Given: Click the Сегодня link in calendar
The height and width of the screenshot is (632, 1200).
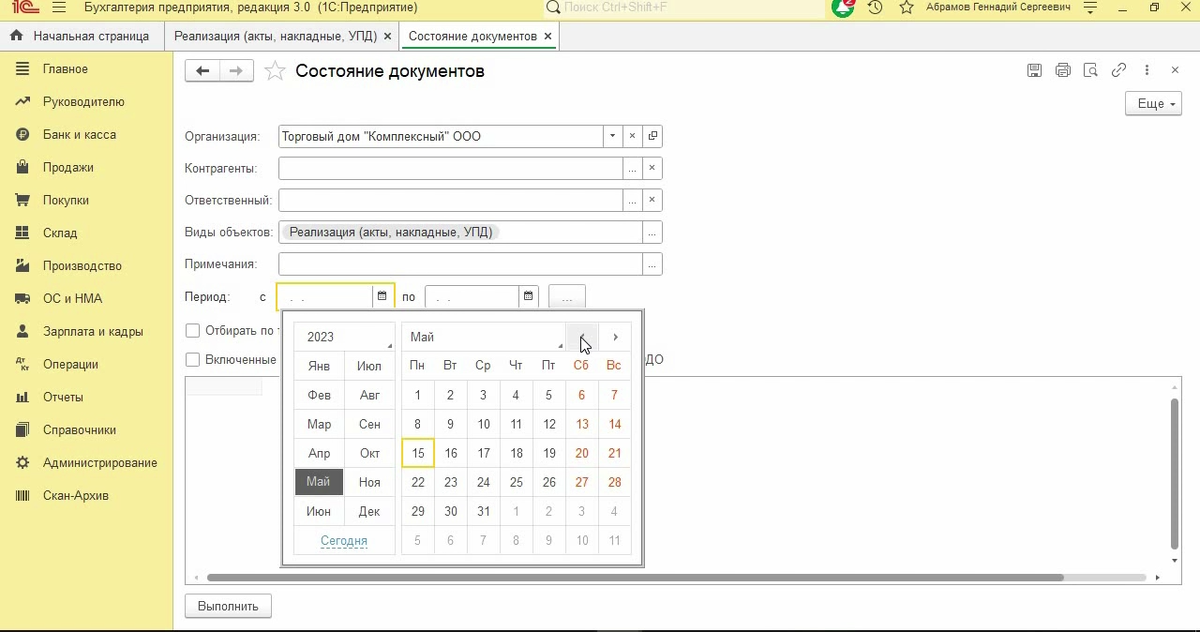Looking at the screenshot, I should point(344,541).
